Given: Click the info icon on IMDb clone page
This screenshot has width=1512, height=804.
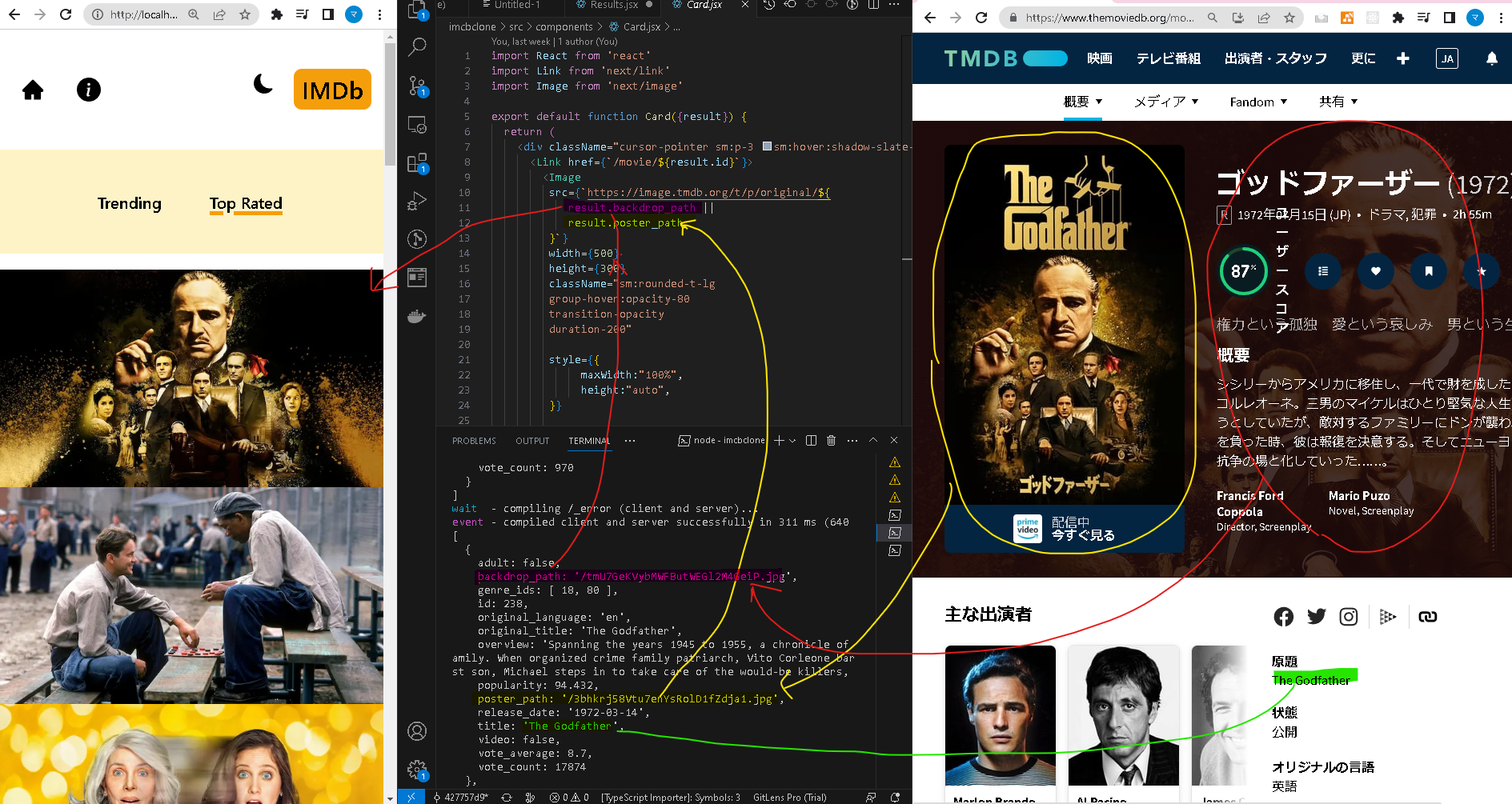Looking at the screenshot, I should [89, 90].
